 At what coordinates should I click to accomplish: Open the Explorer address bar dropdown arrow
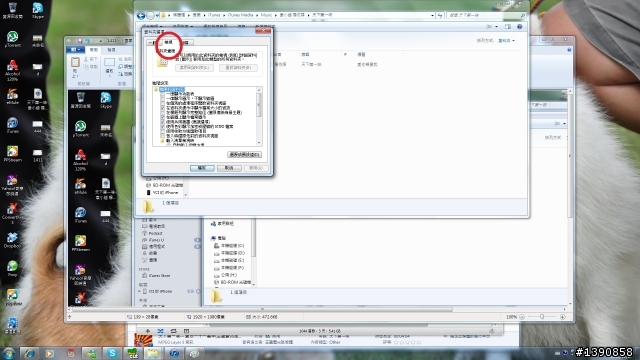pyautogui.click(x=432, y=16)
